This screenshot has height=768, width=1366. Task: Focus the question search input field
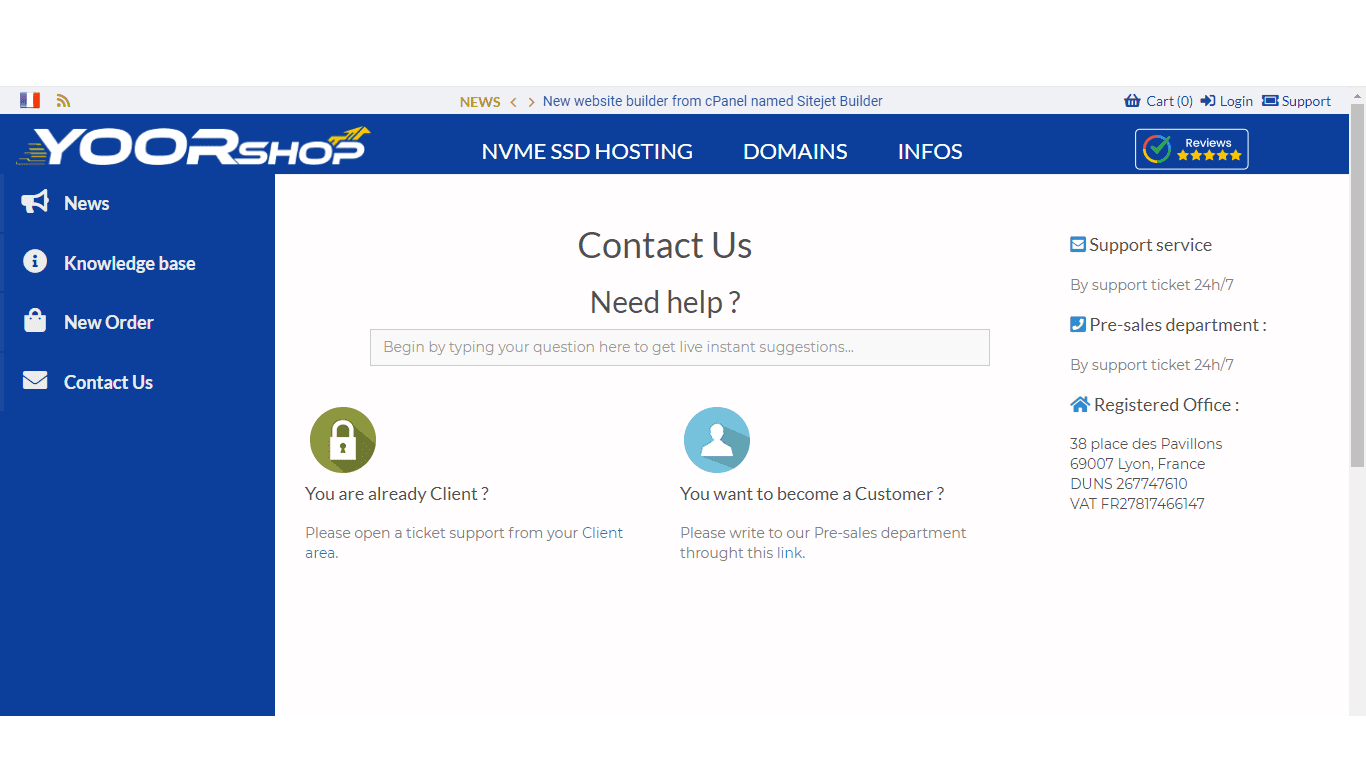[680, 347]
